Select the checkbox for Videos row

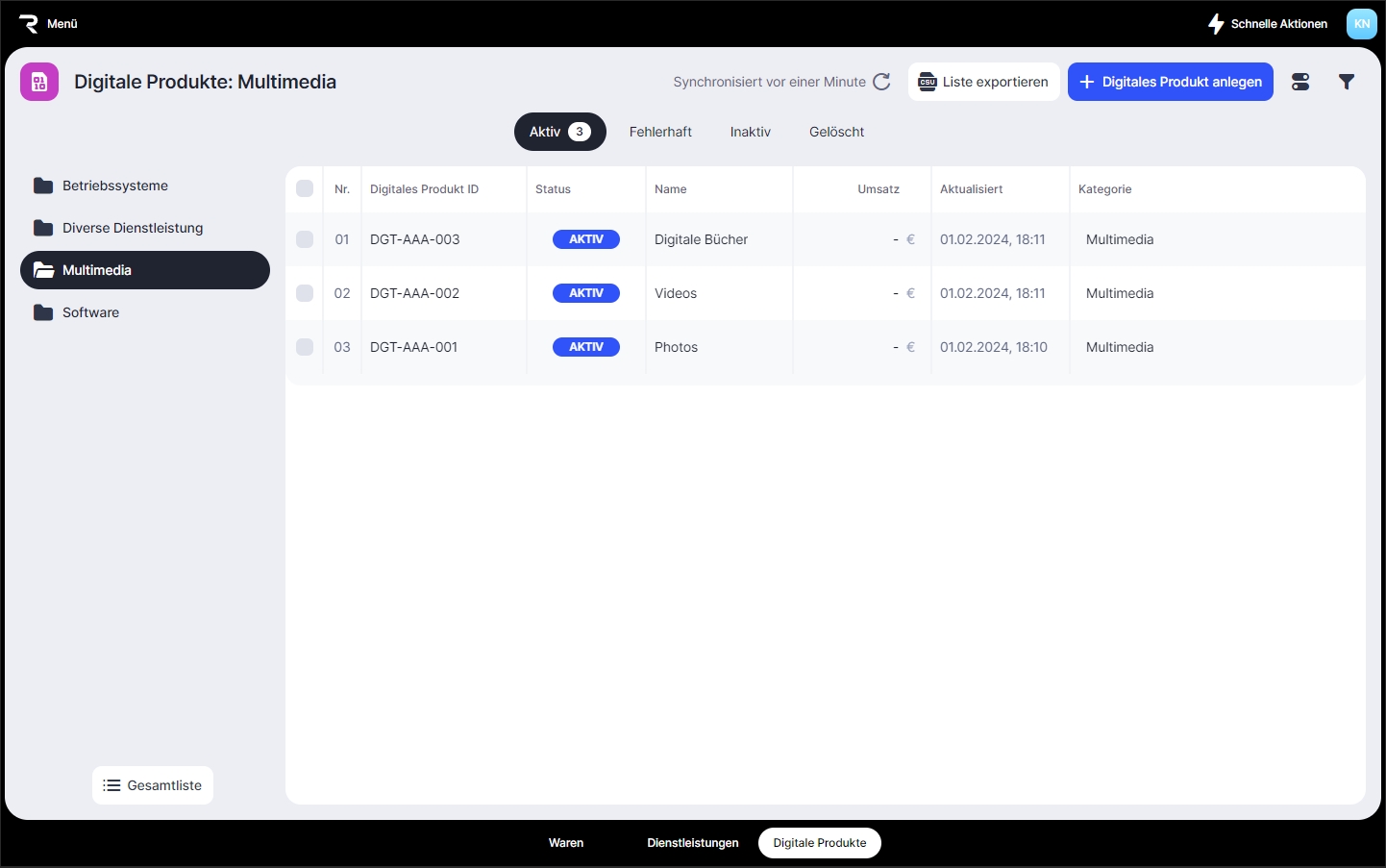click(x=305, y=293)
